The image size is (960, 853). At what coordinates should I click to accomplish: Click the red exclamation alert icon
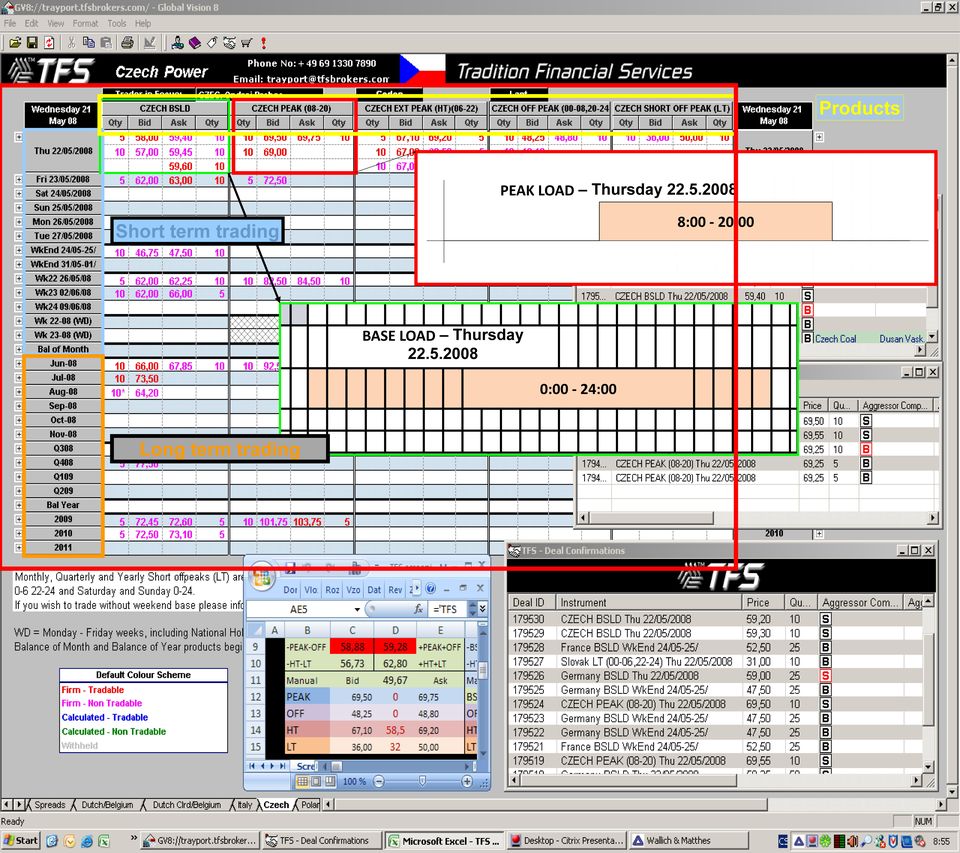click(x=264, y=43)
